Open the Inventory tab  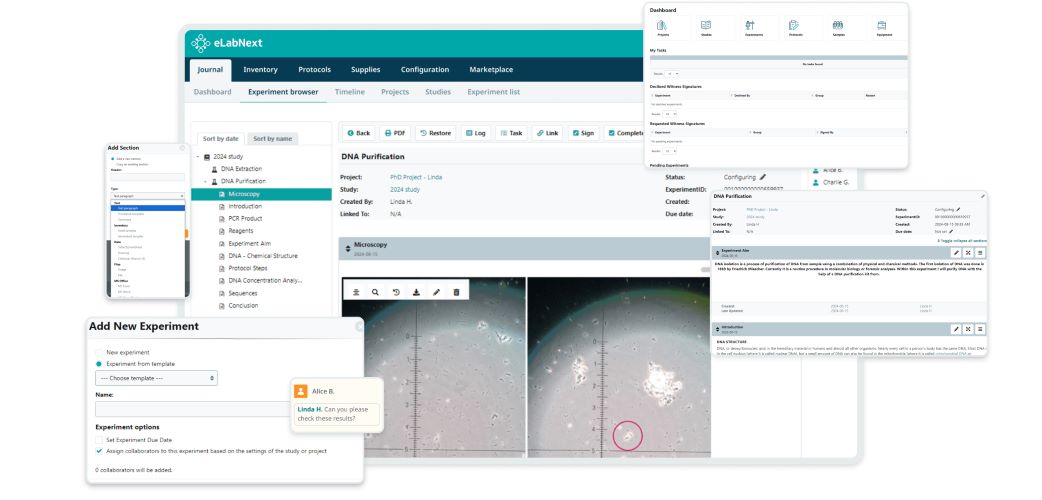coord(260,70)
